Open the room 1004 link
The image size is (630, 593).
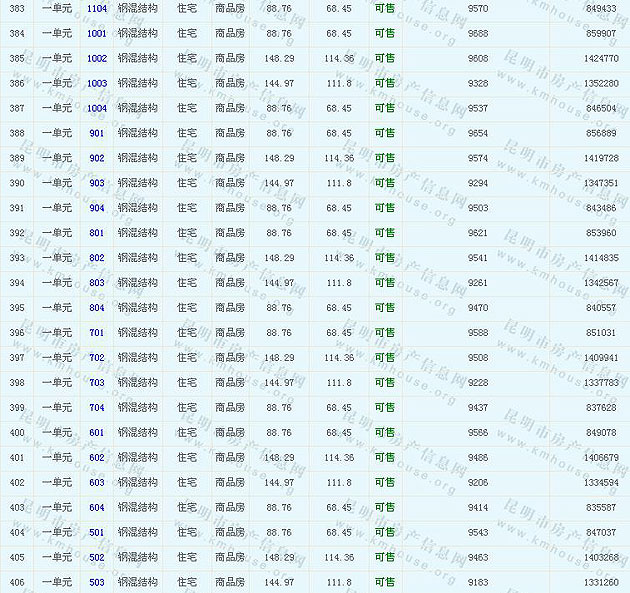pos(97,108)
